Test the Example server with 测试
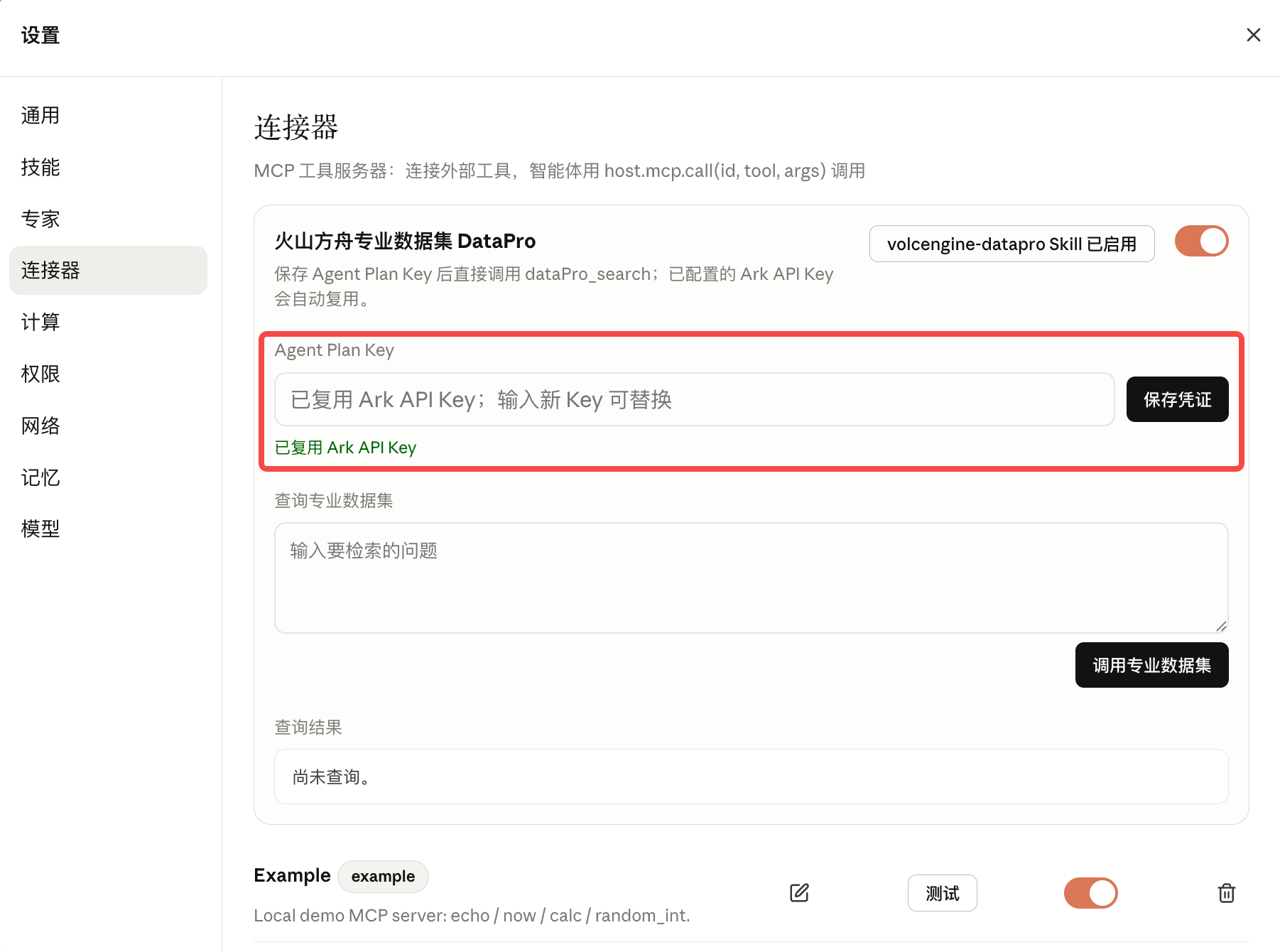Image resolution: width=1280 pixels, height=952 pixels. [943, 893]
